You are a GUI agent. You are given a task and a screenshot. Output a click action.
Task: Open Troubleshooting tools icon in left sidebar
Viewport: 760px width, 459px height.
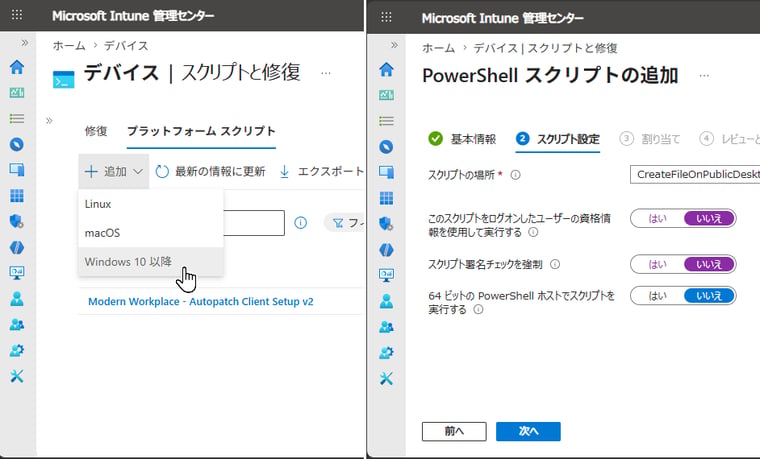tap(17, 376)
